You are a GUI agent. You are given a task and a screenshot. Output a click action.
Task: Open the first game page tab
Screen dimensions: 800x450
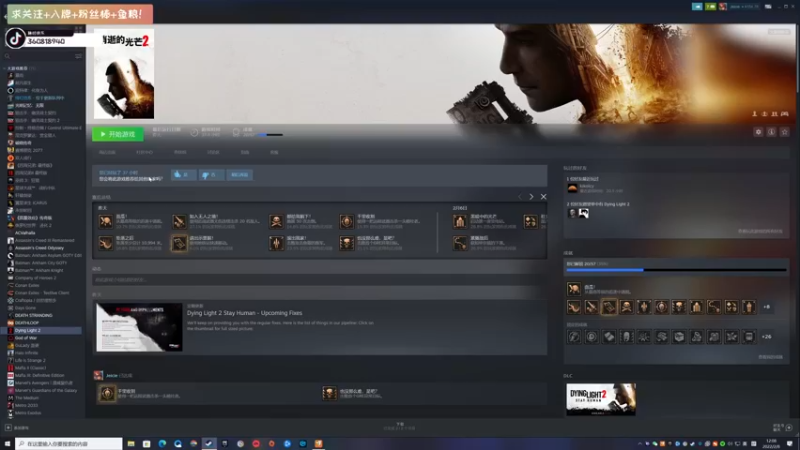coord(107,152)
